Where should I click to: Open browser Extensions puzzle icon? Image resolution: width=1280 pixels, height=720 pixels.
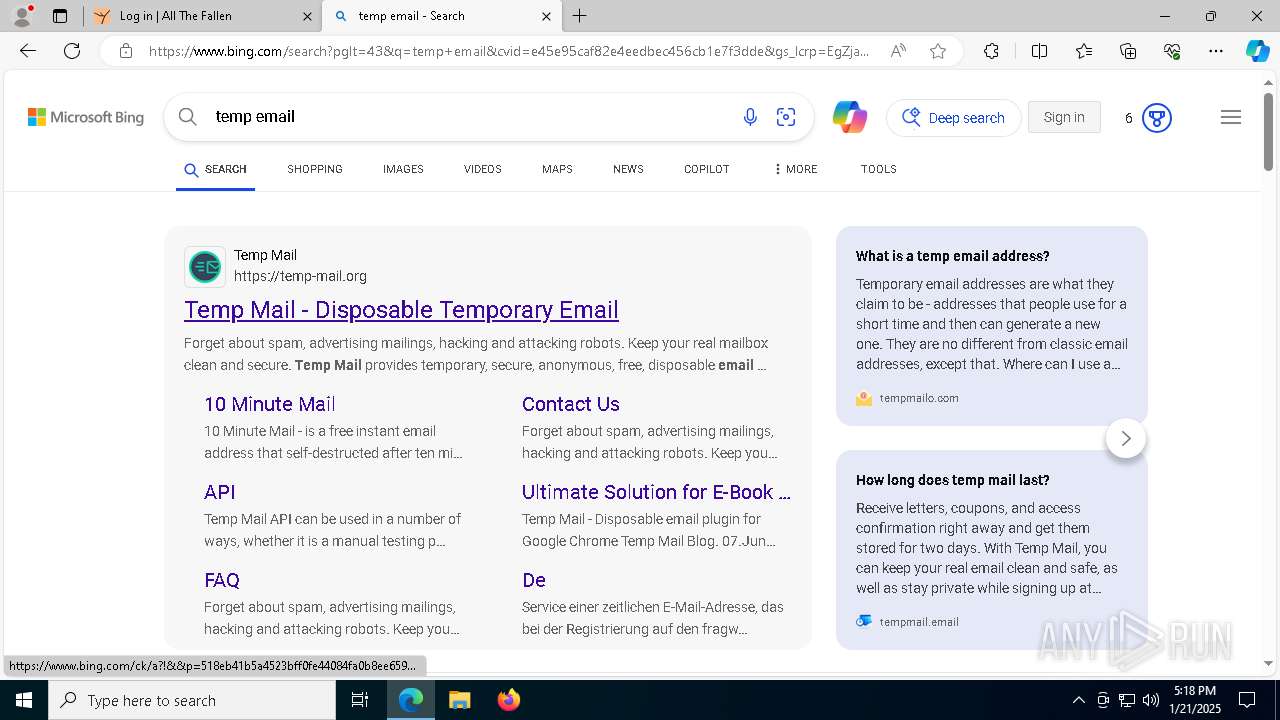click(991, 51)
